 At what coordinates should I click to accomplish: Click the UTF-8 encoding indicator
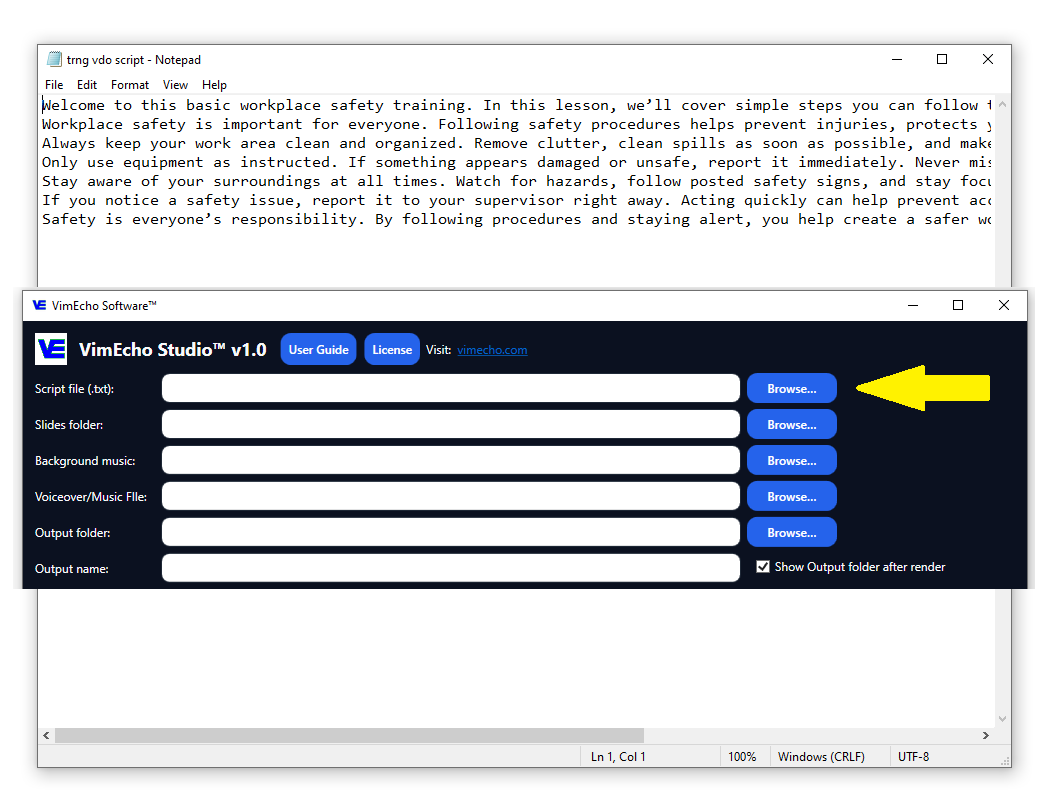913,756
